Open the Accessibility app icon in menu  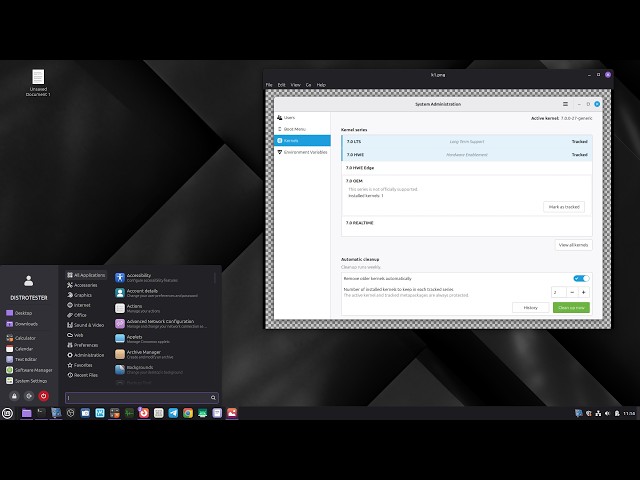(x=120, y=278)
